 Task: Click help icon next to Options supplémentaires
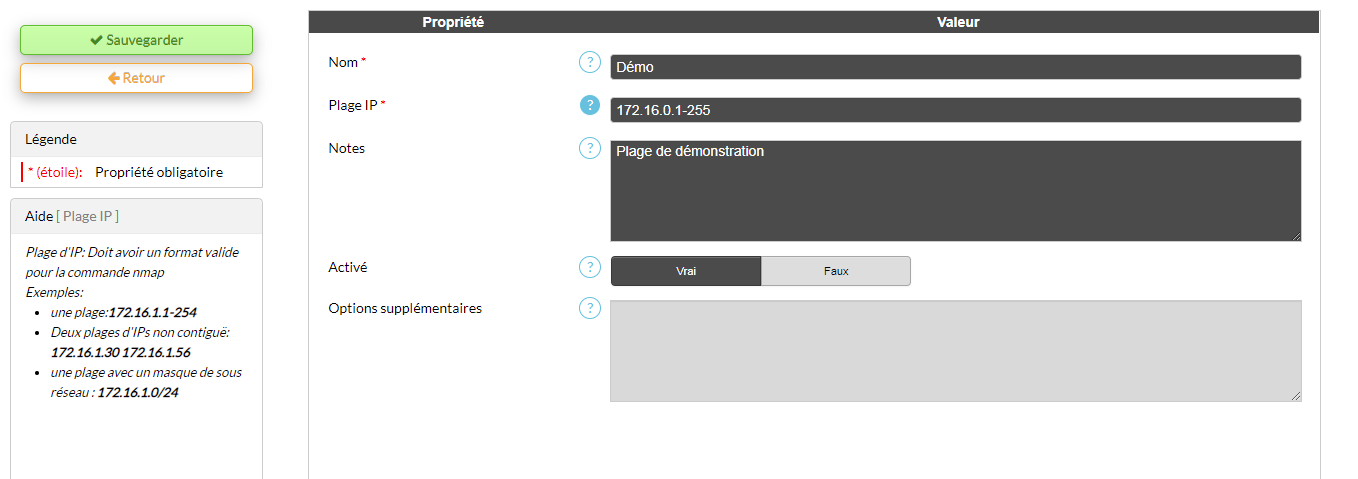[x=590, y=308]
